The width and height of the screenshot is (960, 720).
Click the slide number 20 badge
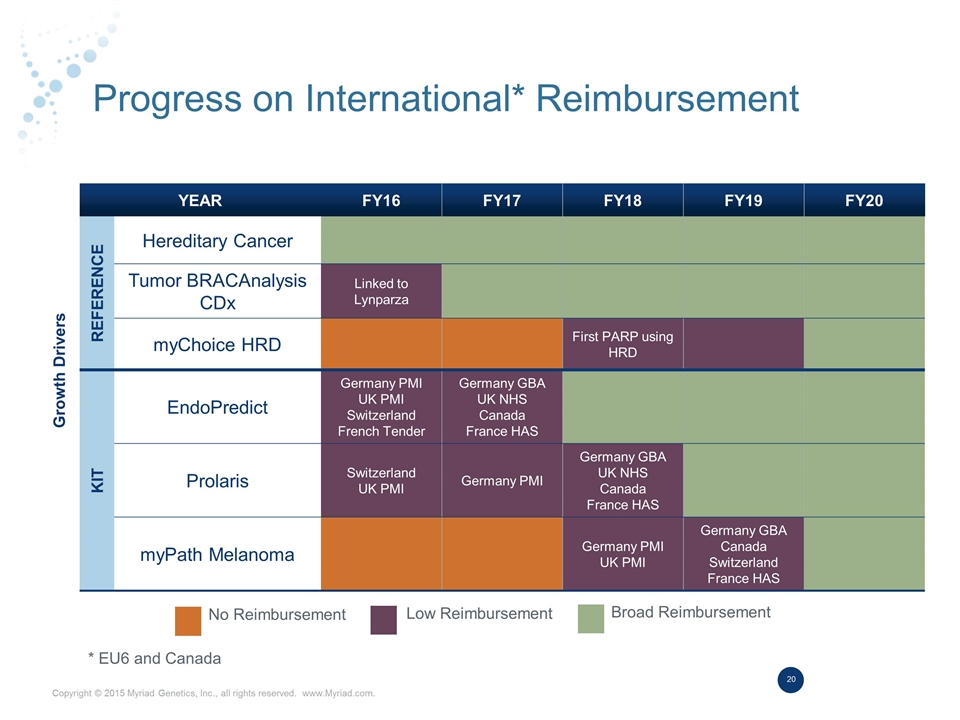pyautogui.click(x=790, y=680)
